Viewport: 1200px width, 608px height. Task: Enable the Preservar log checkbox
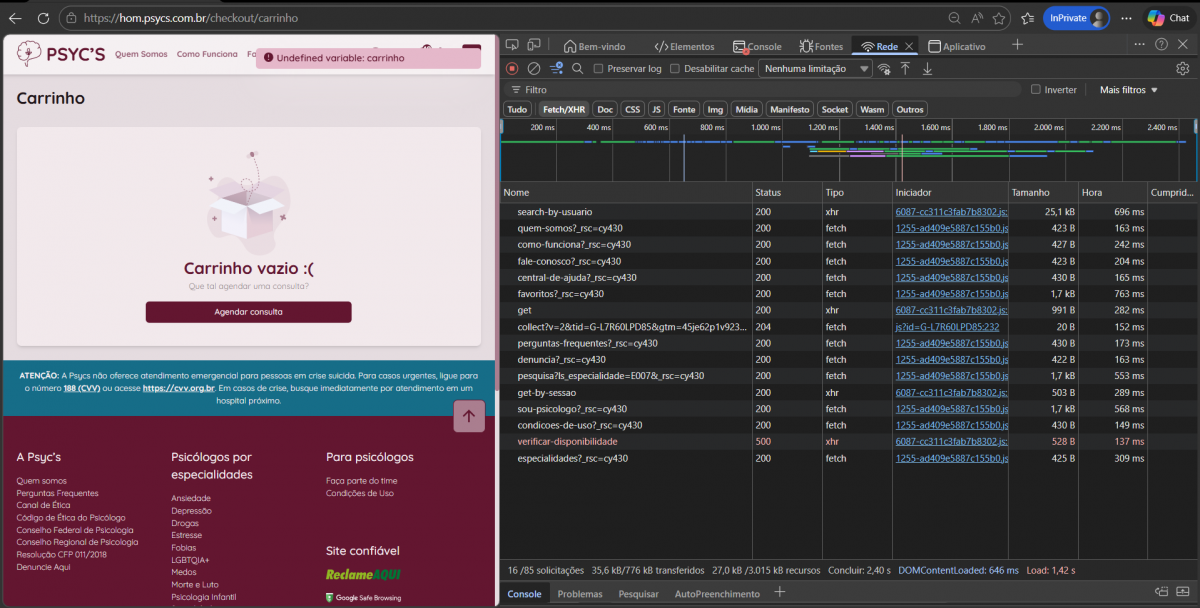click(x=598, y=69)
